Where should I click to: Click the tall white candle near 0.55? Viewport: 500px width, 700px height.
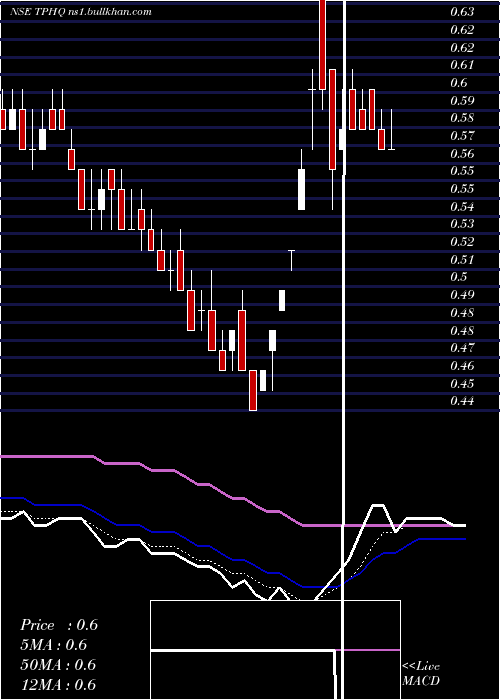click(x=301, y=189)
